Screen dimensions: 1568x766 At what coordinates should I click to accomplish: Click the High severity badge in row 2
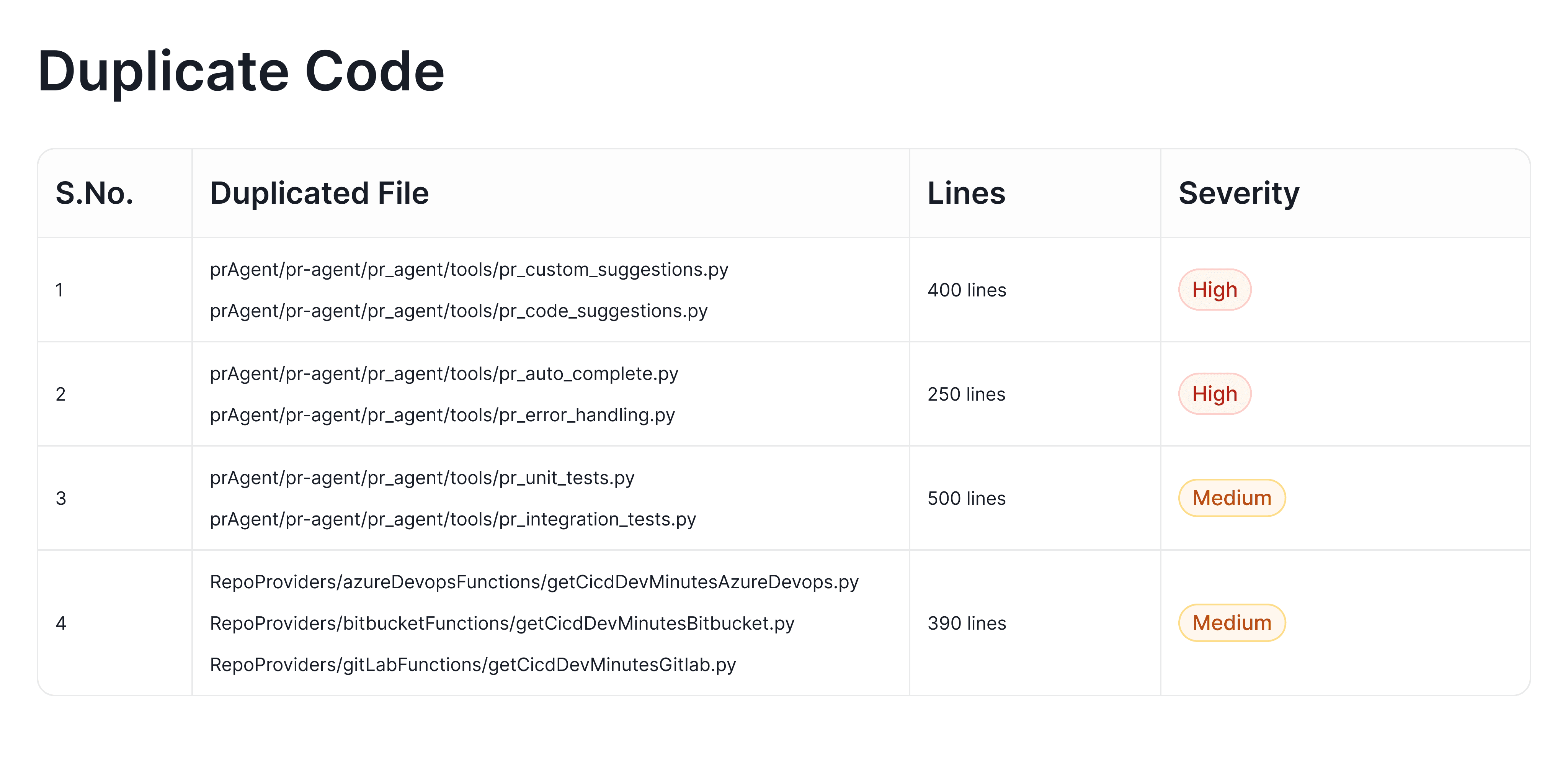pos(1214,394)
